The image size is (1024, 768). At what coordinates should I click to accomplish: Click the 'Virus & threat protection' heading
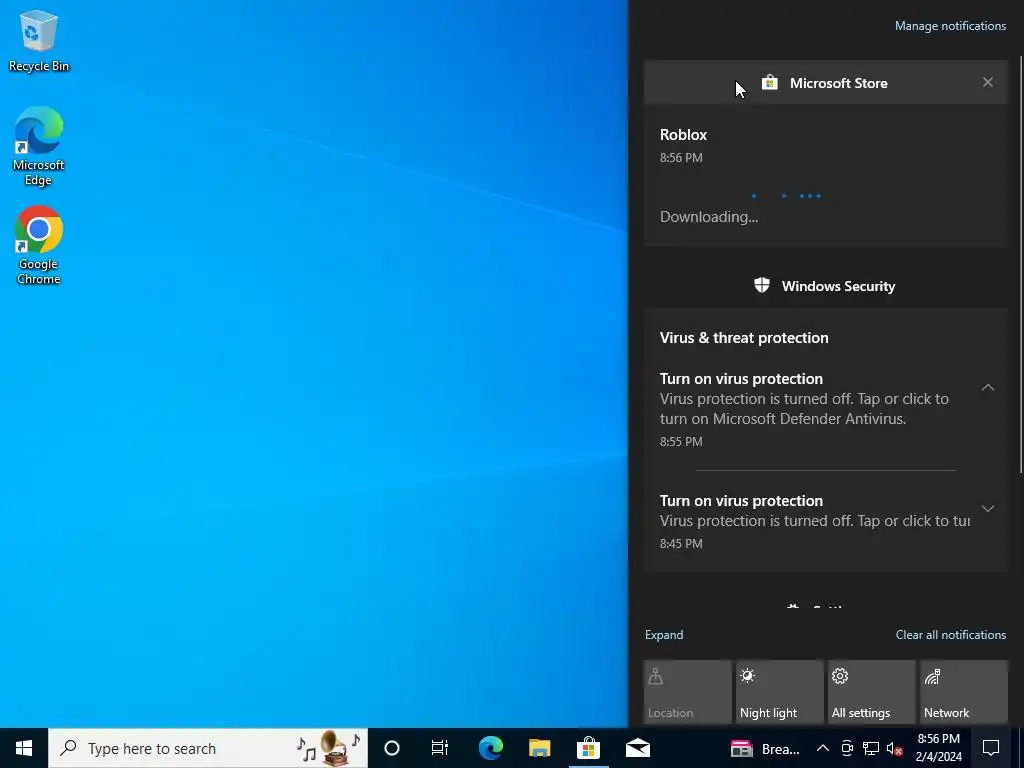744,338
